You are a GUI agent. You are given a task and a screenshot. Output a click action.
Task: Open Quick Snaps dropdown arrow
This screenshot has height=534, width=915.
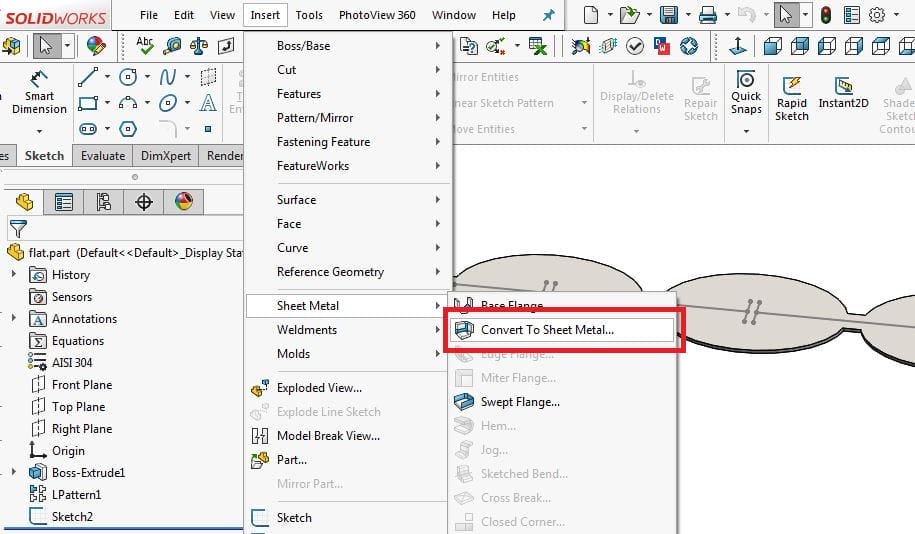pos(746,131)
